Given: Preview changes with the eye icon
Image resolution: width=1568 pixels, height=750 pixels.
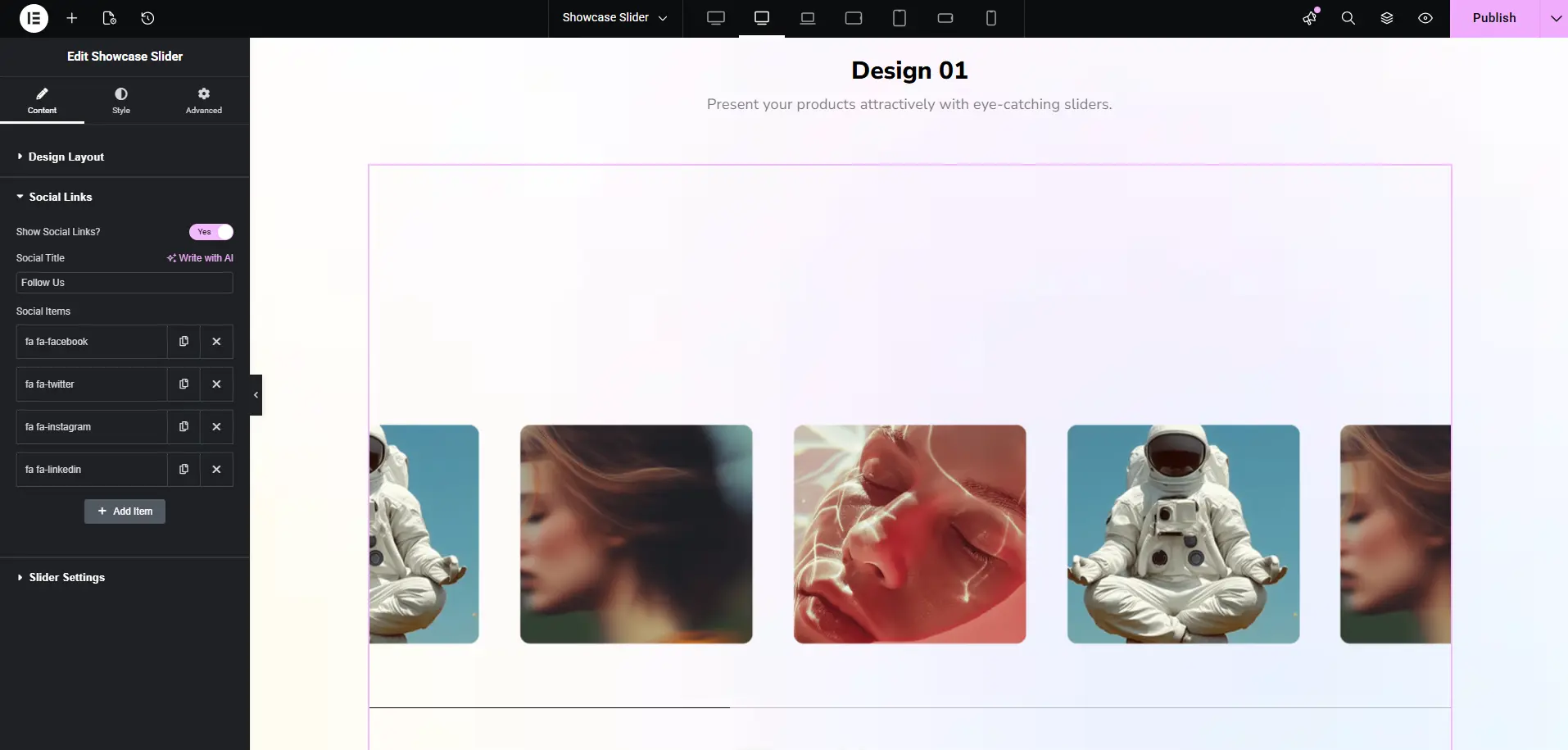Looking at the screenshot, I should tap(1425, 18).
